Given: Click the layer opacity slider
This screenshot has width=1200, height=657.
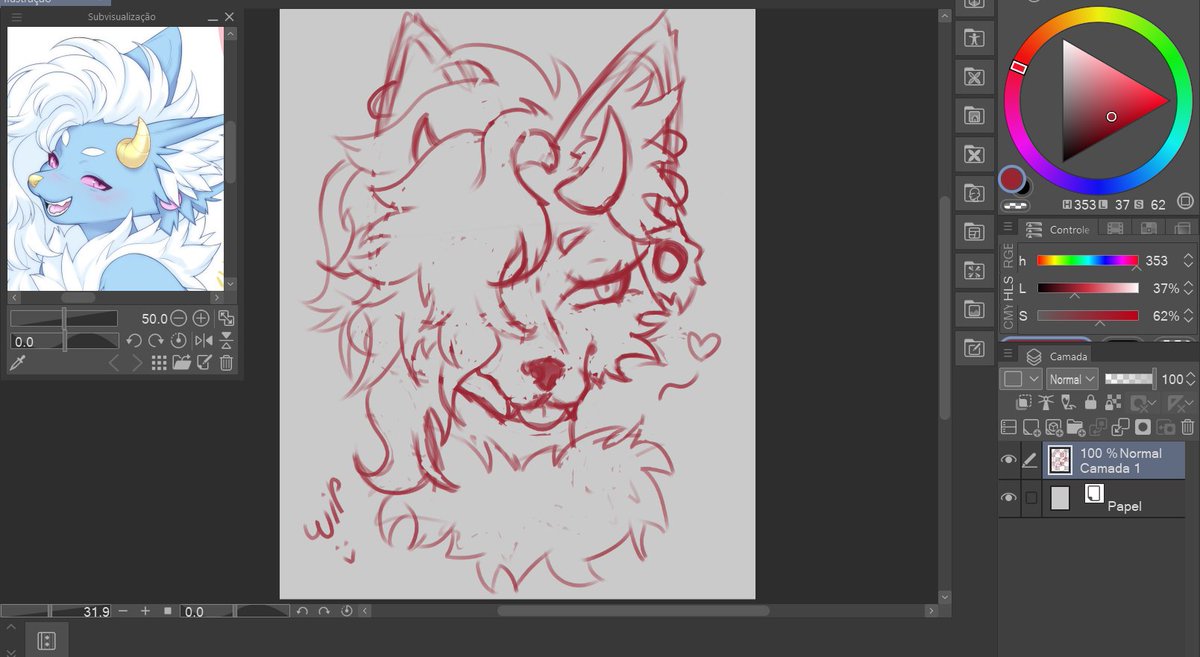Looking at the screenshot, I should [1131, 379].
